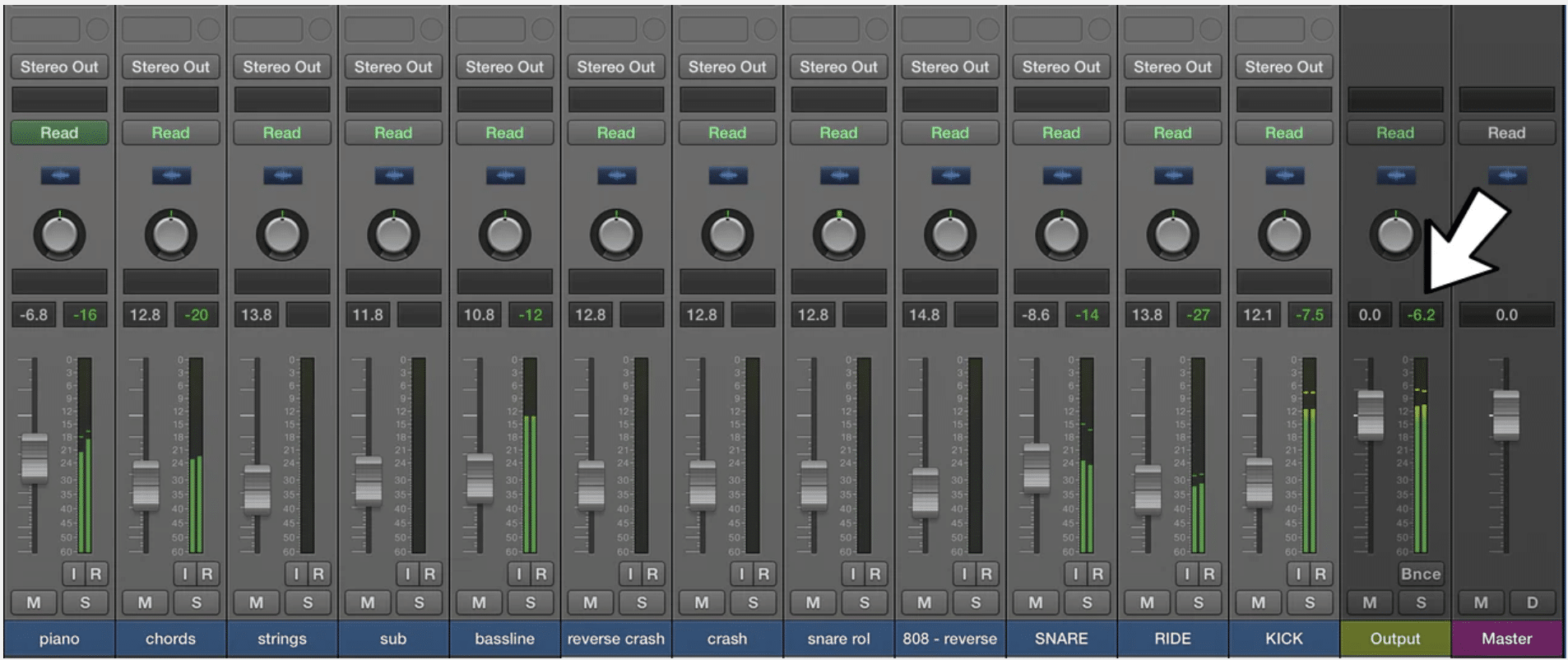Select the 808 - reverse channel name strip
Image resolution: width=1568 pixels, height=660 pixels.
(x=950, y=639)
